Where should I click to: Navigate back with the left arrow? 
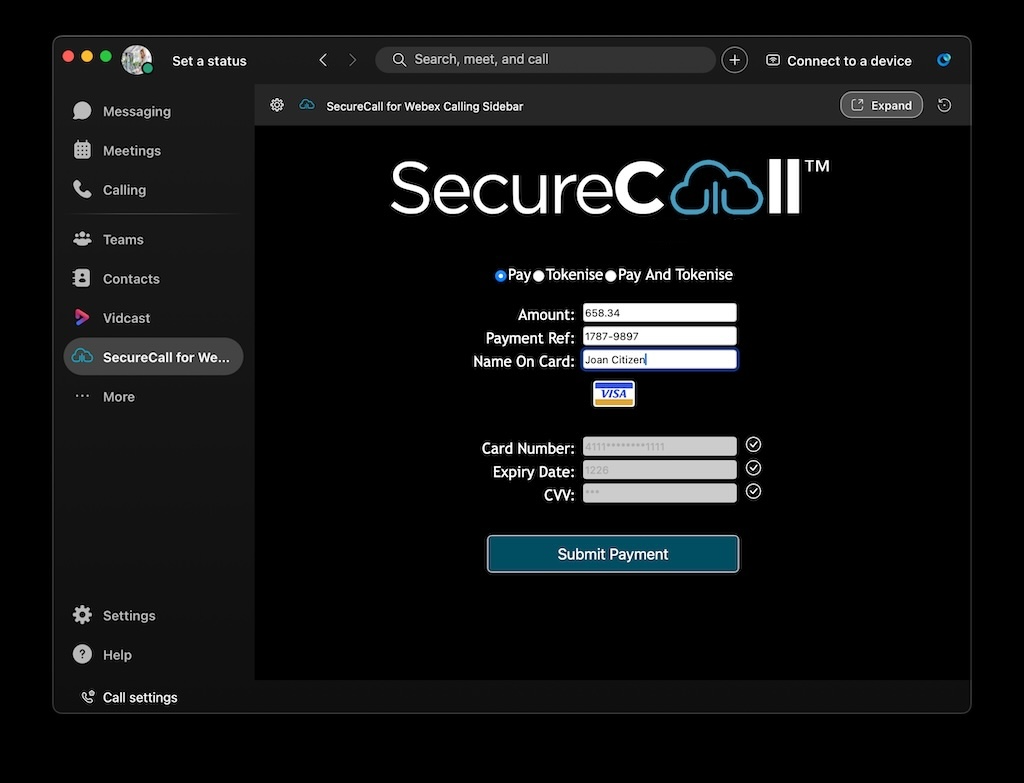click(x=323, y=60)
